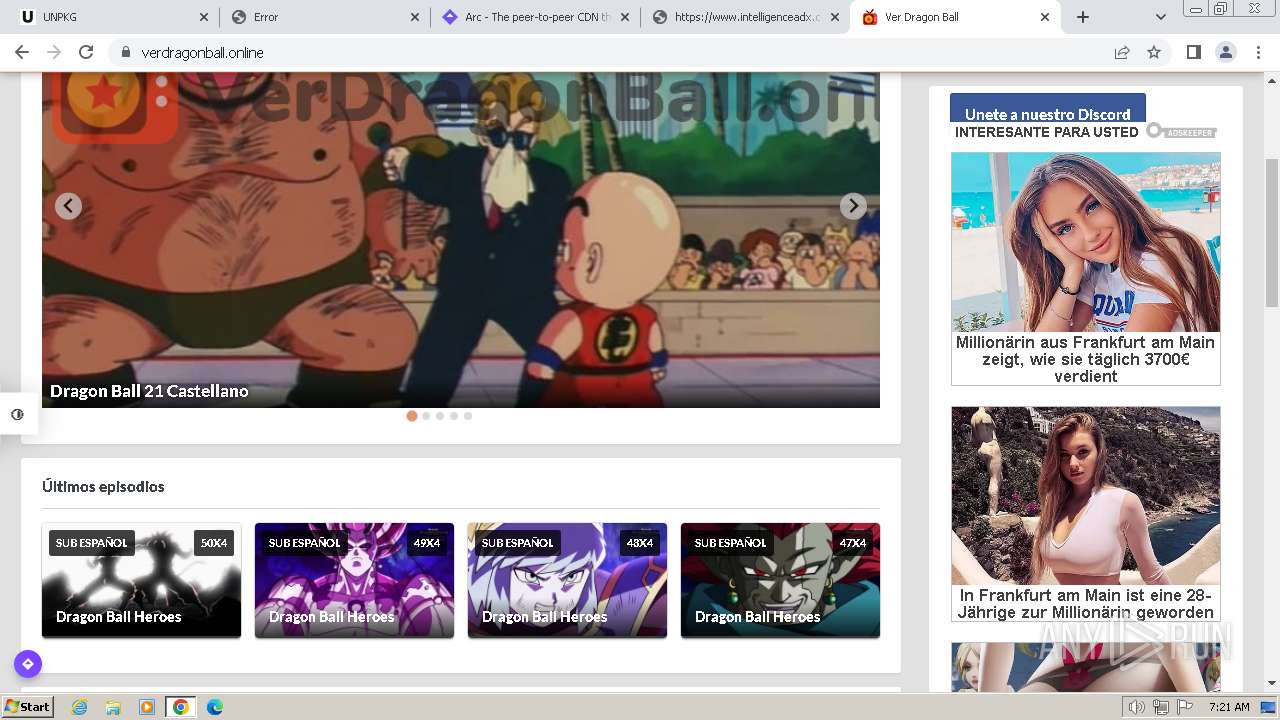Open the volume speaker tray icon
The height and width of the screenshot is (720, 1280).
[1136, 707]
